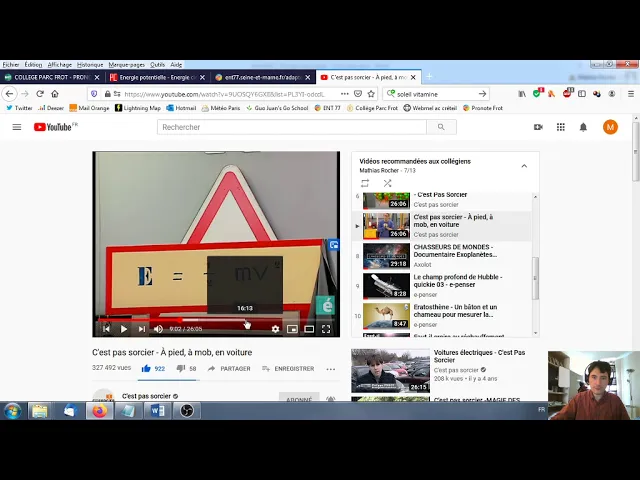Open Word from taskbar
The image size is (640, 480).
click(x=158, y=411)
